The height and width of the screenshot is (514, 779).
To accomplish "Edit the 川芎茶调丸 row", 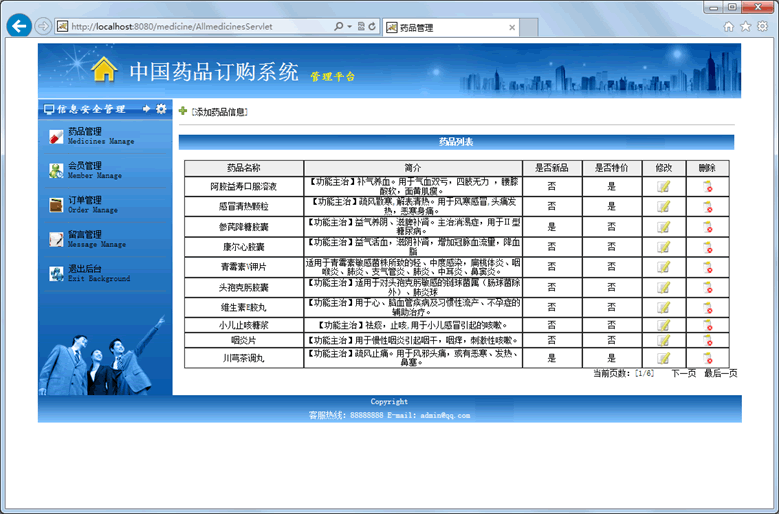I will pos(664,358).
